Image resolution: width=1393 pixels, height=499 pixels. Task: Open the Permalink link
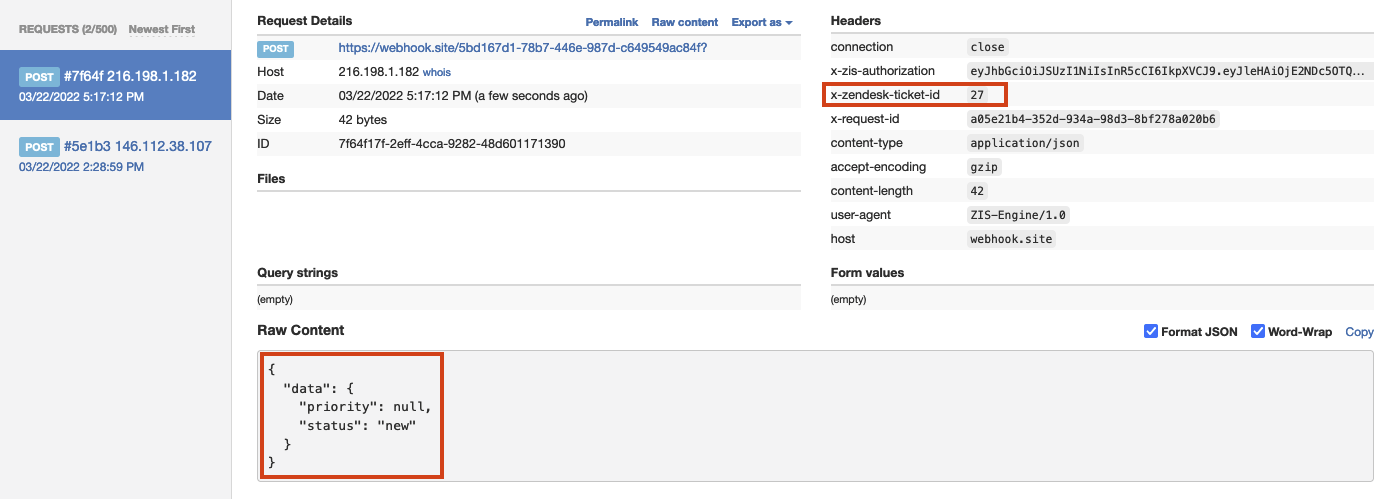(x=610, y=22)
